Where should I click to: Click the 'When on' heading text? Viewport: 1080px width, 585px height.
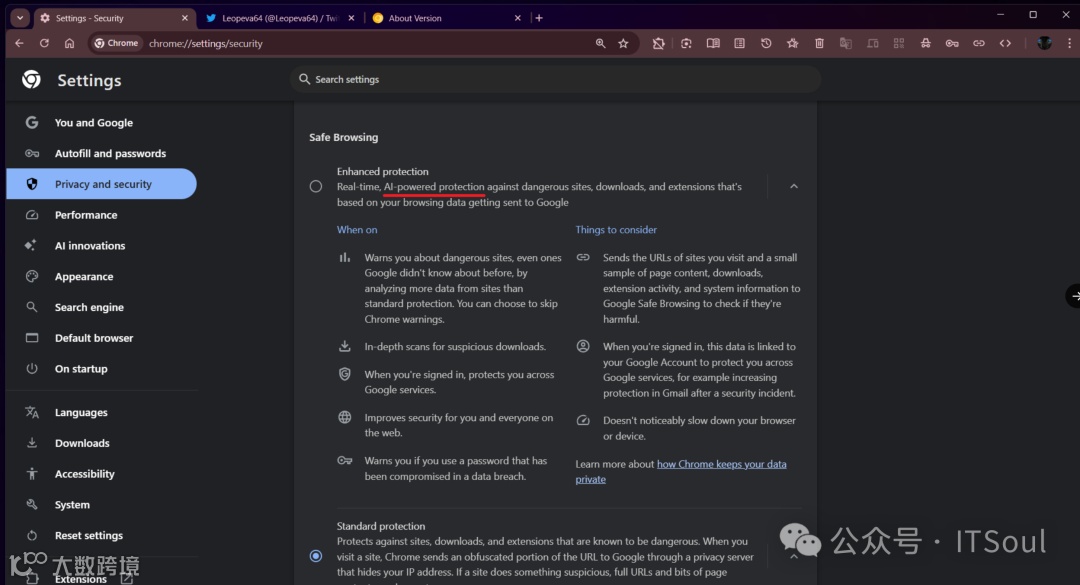(x=357, y=229)
